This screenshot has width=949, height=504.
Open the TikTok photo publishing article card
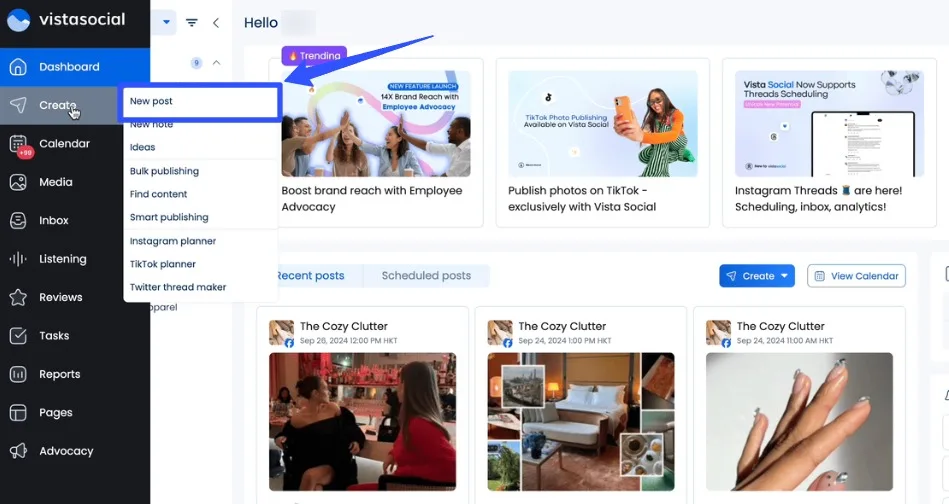(x=596, y=142)
